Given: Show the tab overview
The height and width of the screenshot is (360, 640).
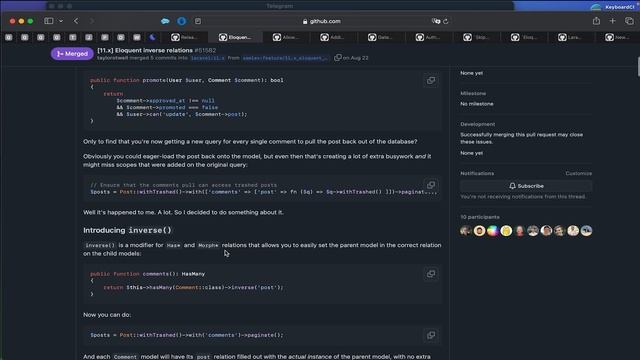Looking at the screenshot, I should click(x=629, y=21).
